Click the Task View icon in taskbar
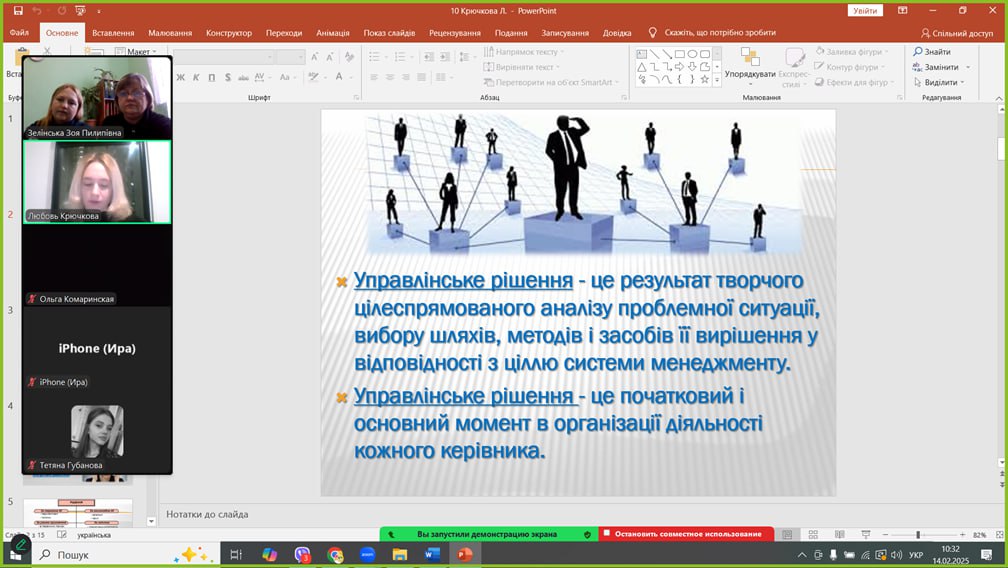Screen dimensions: 1008x568 pos(237,554)
